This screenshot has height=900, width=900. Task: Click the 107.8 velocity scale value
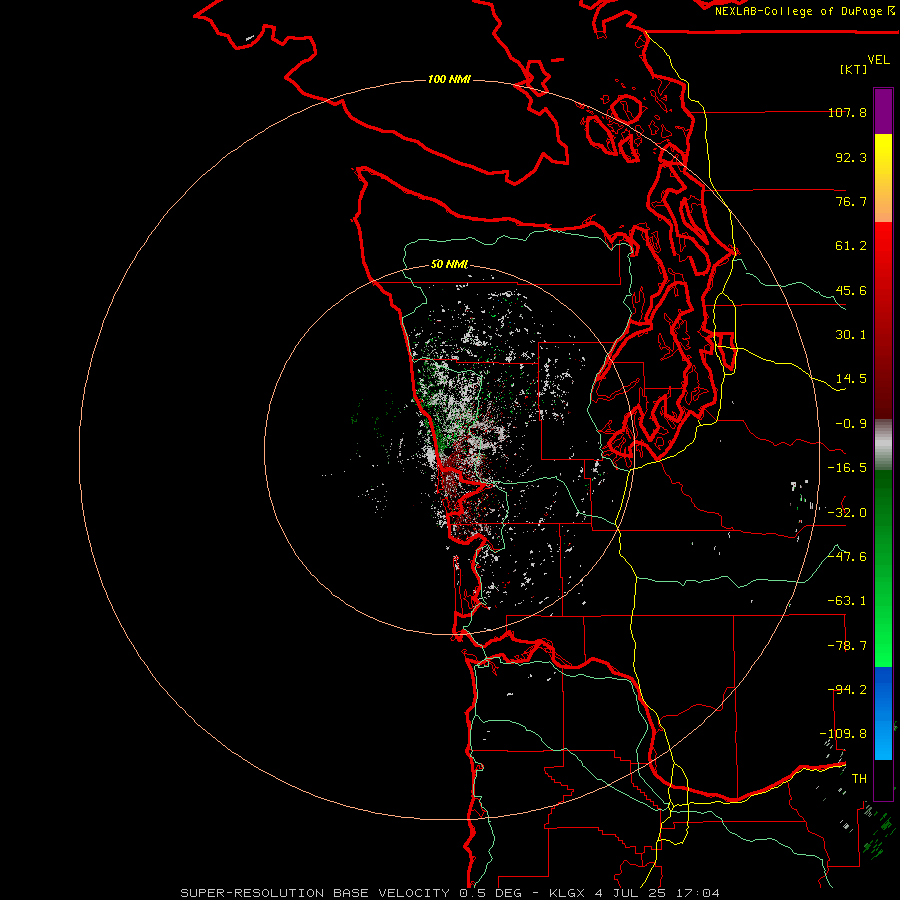pos(847,112)
